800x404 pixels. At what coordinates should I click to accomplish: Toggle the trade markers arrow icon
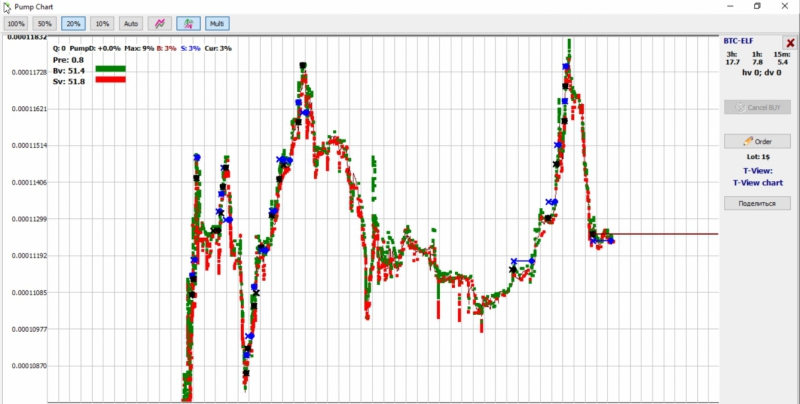tap(188, 23)
